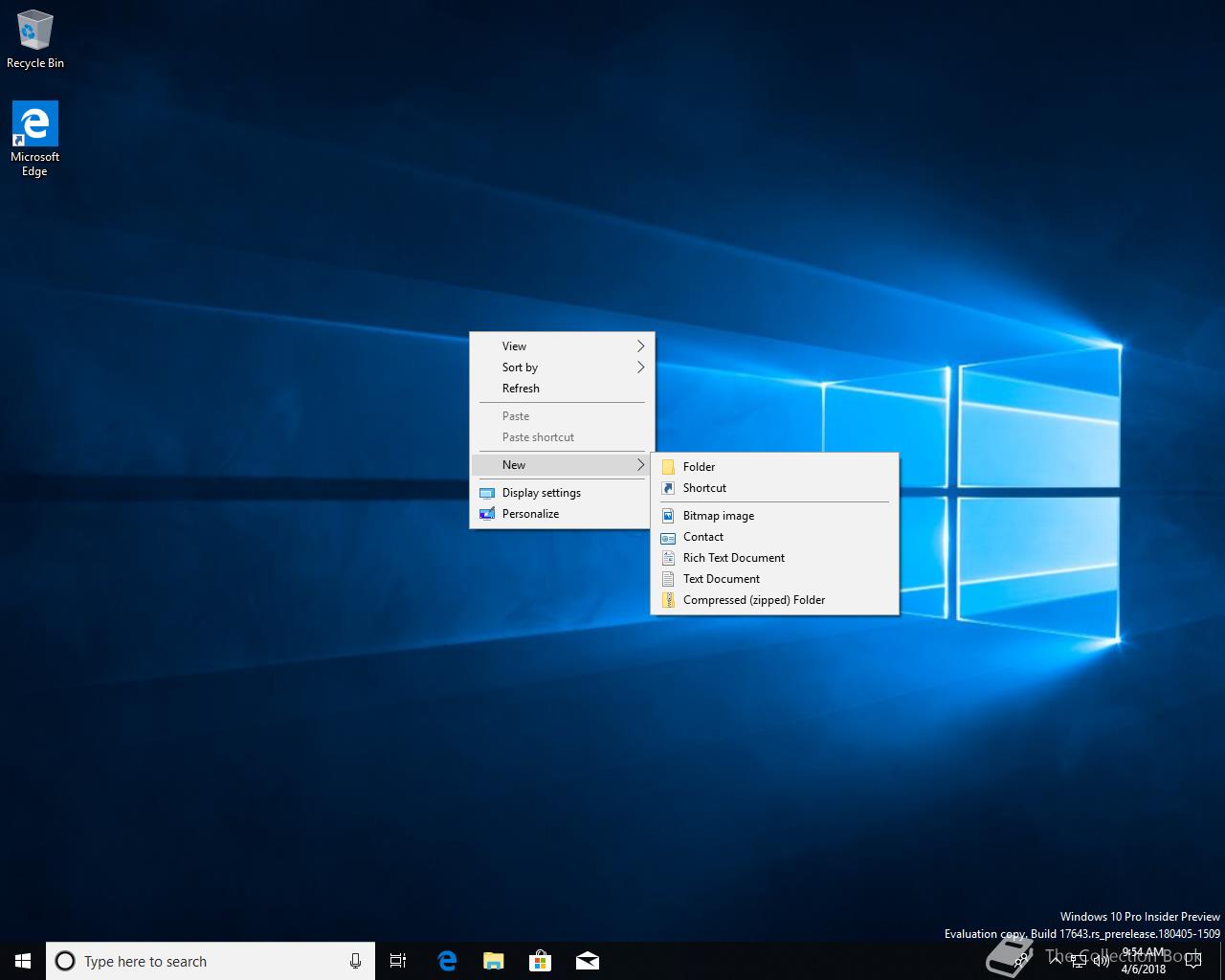The image size is (1225, 980).
Task: Launch Edge from the taskbar
Action: 446,961
